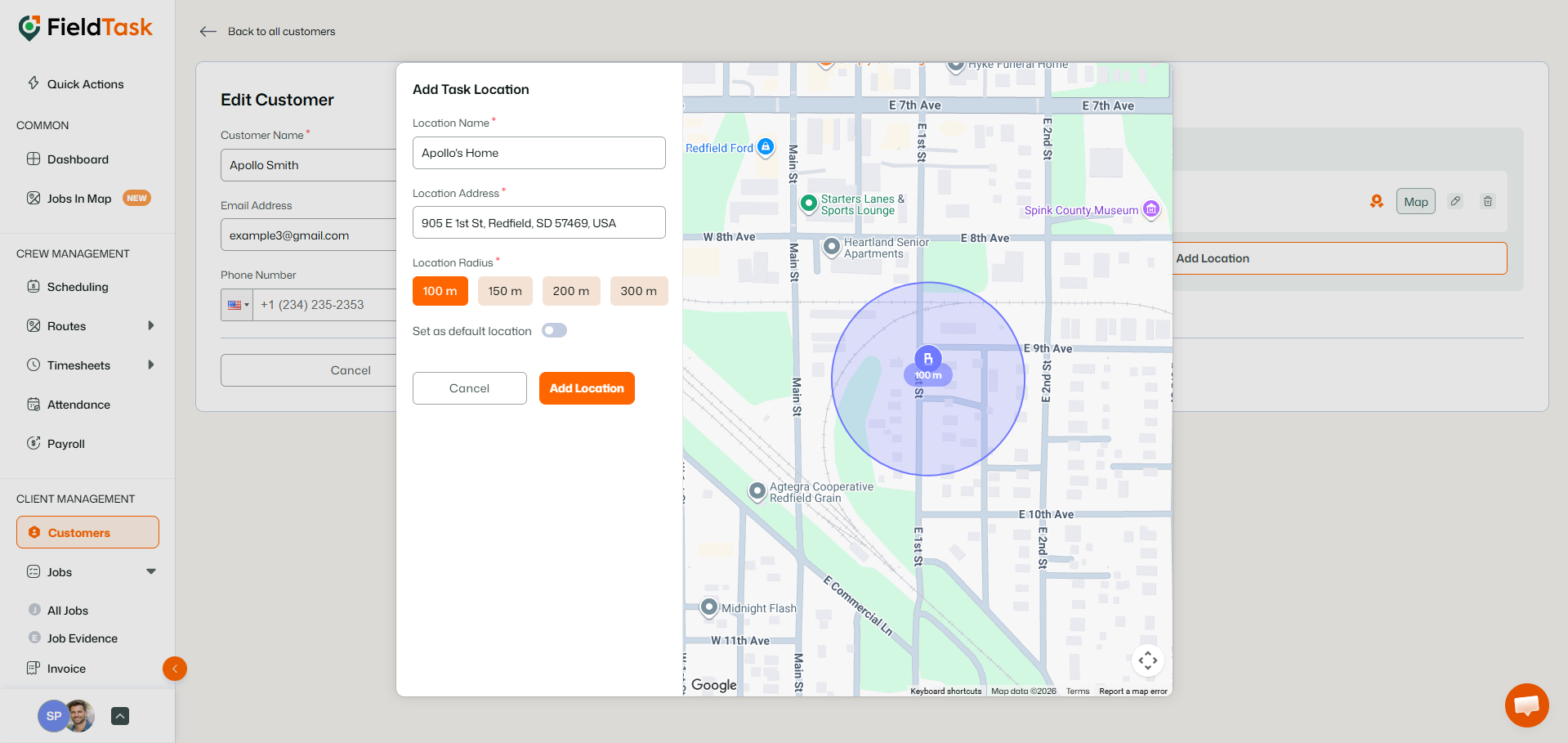Viewport: 1568px width, 743px height.
Task: Select the 200 m radius option
Action: (571, 291)
